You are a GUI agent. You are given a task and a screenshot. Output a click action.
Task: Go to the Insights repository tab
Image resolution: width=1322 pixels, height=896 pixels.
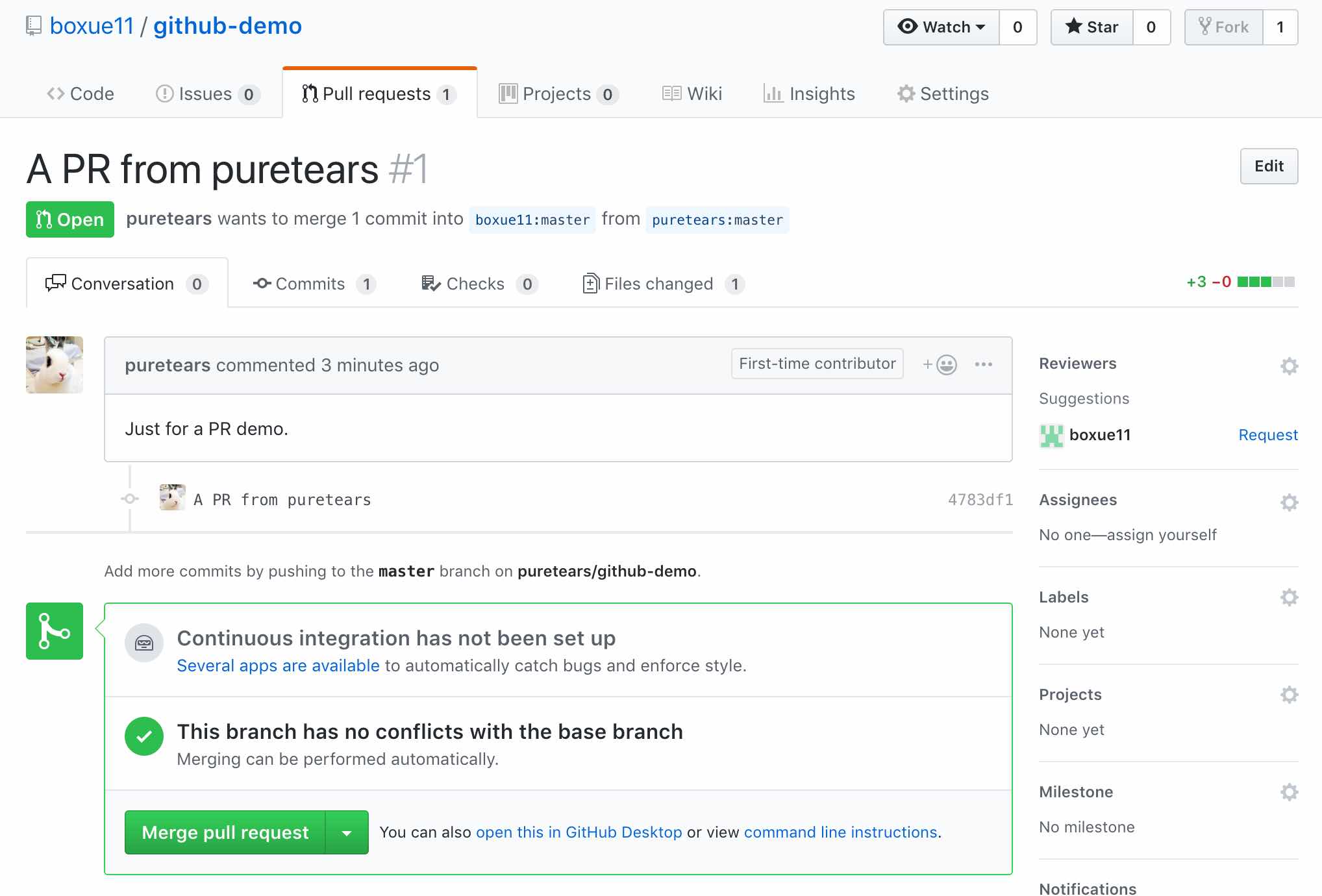point(810,94)
